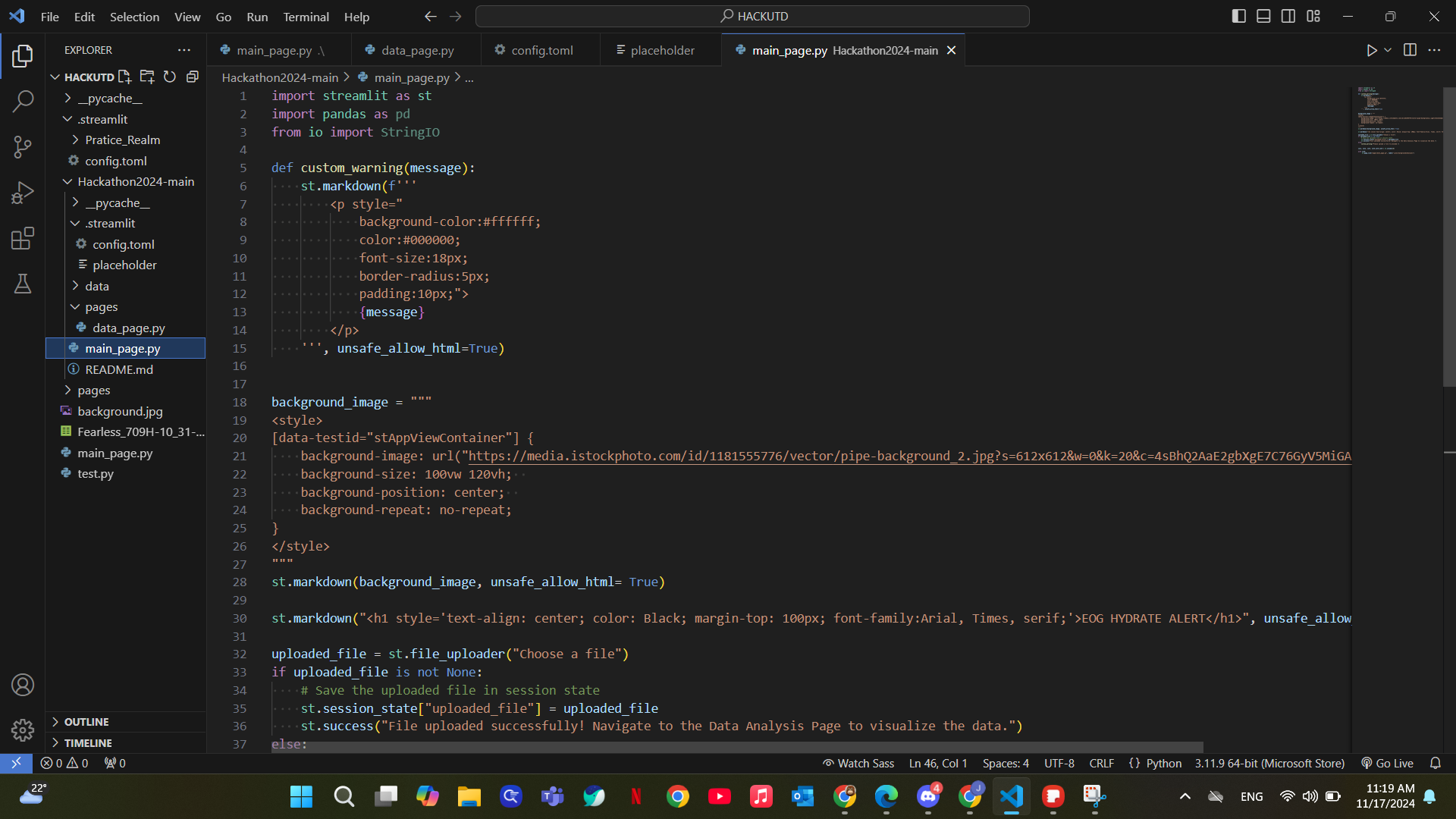Collapse all folders in Explorer

[193, 77]
